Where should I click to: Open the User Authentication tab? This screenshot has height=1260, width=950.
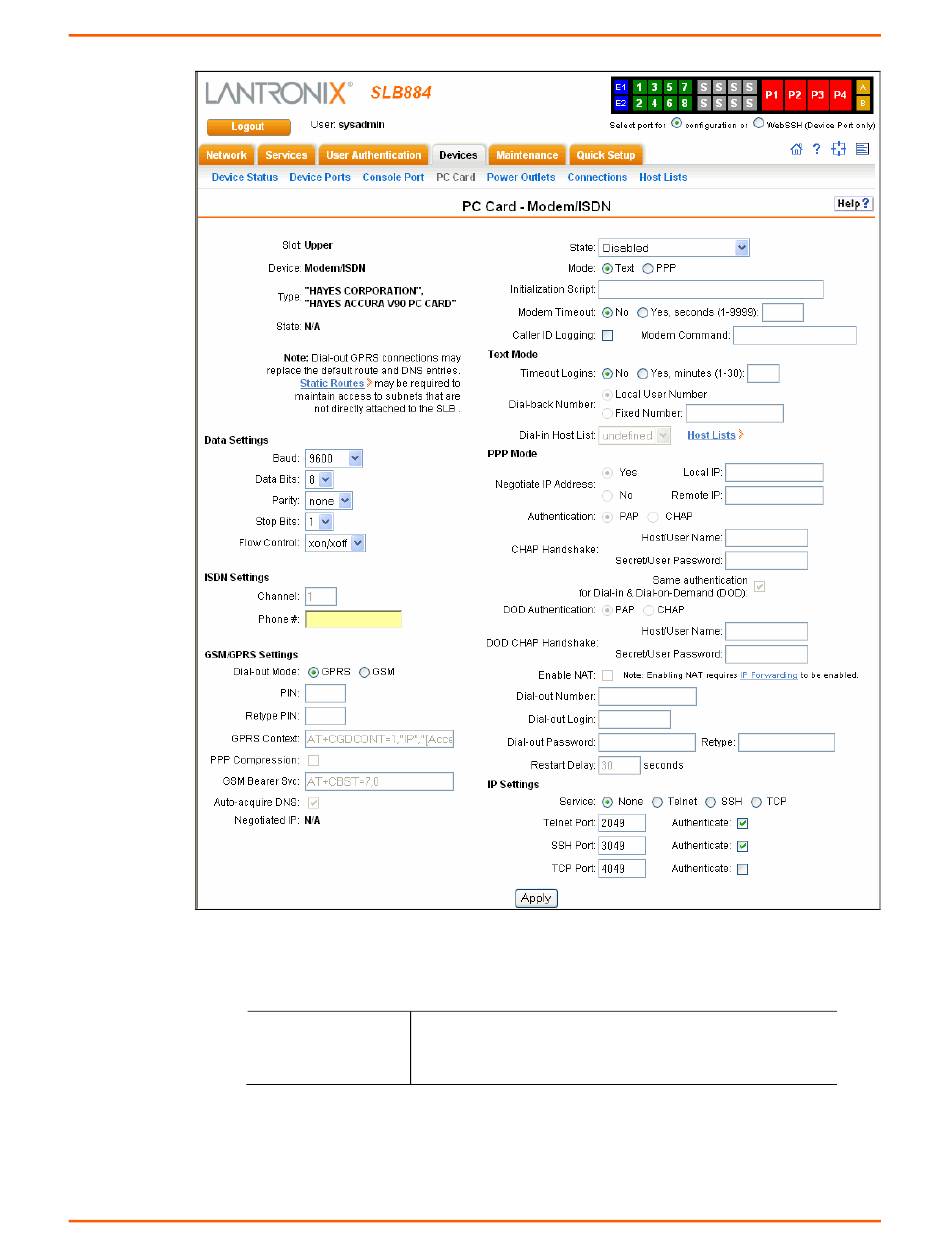tap(373, 155)
